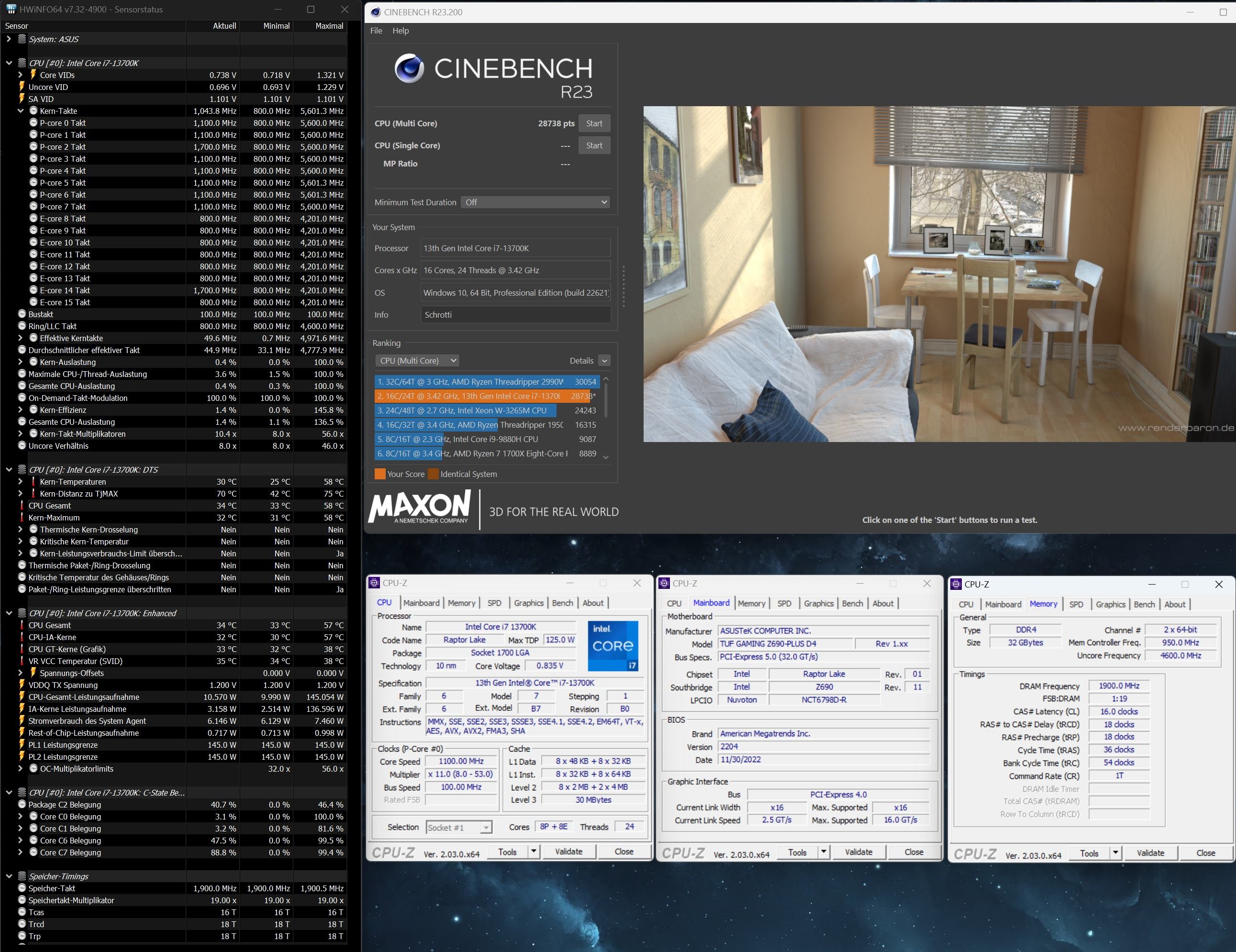Switch to SPD tab in CPU-Z Memory window

pos(1076,604)
